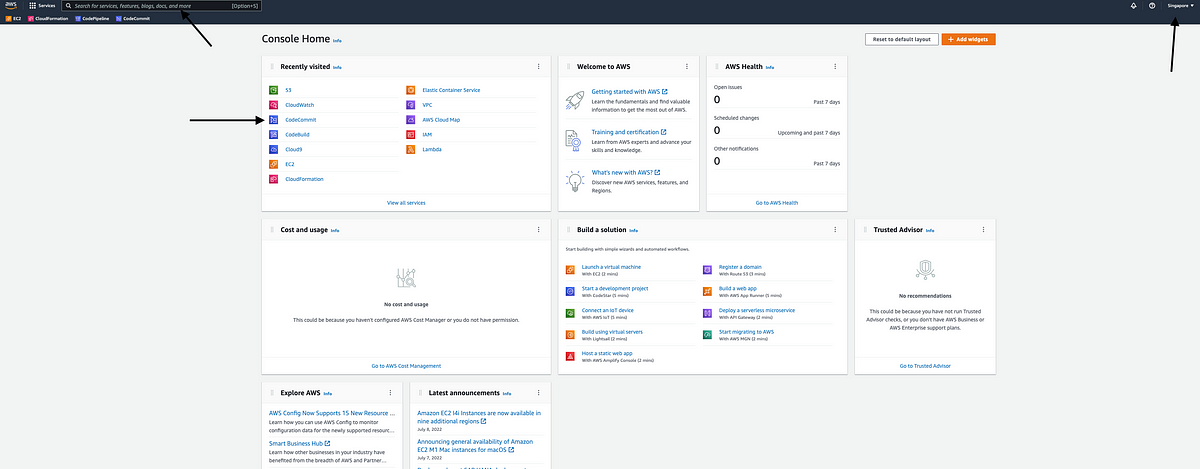The width and height of the screenshot is (1200, 469).
Task: Open the IAM link
Action: click(x=427, y=134)
